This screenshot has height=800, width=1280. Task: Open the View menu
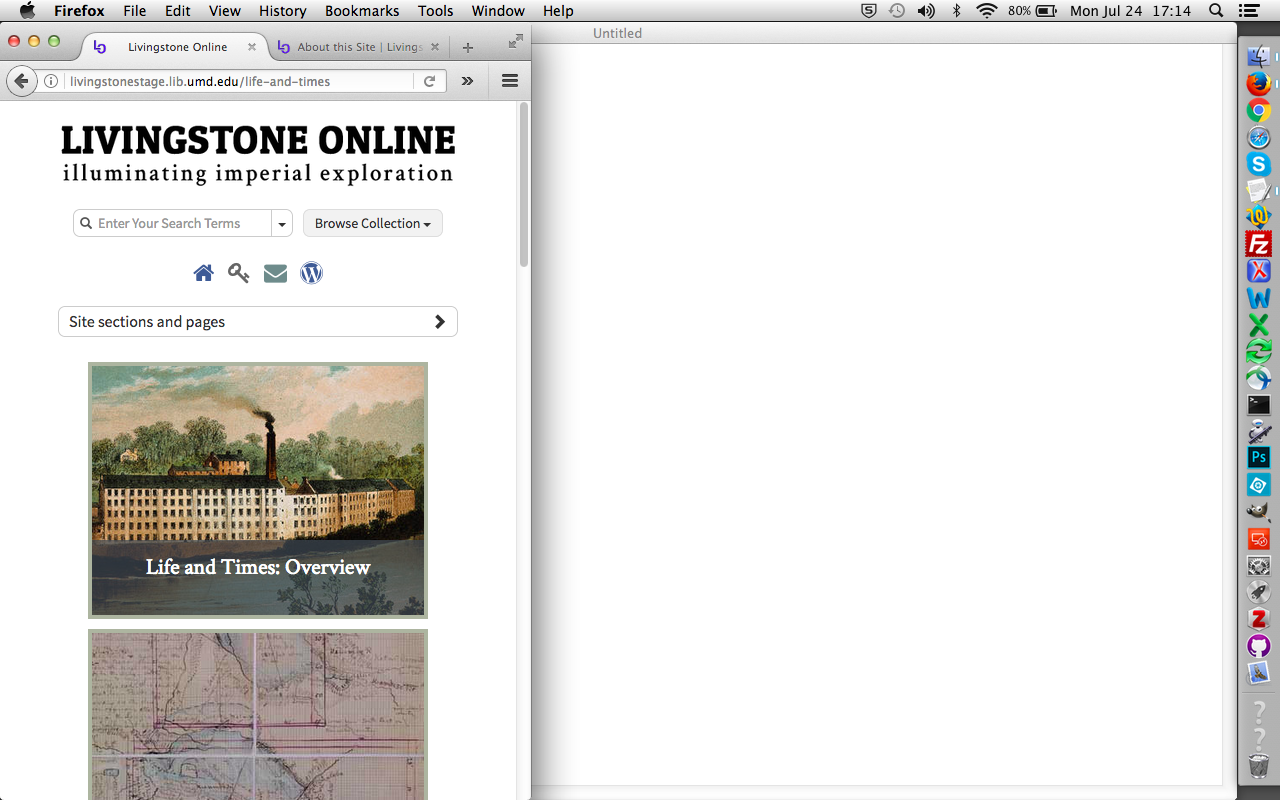click(x=225, y=11)
